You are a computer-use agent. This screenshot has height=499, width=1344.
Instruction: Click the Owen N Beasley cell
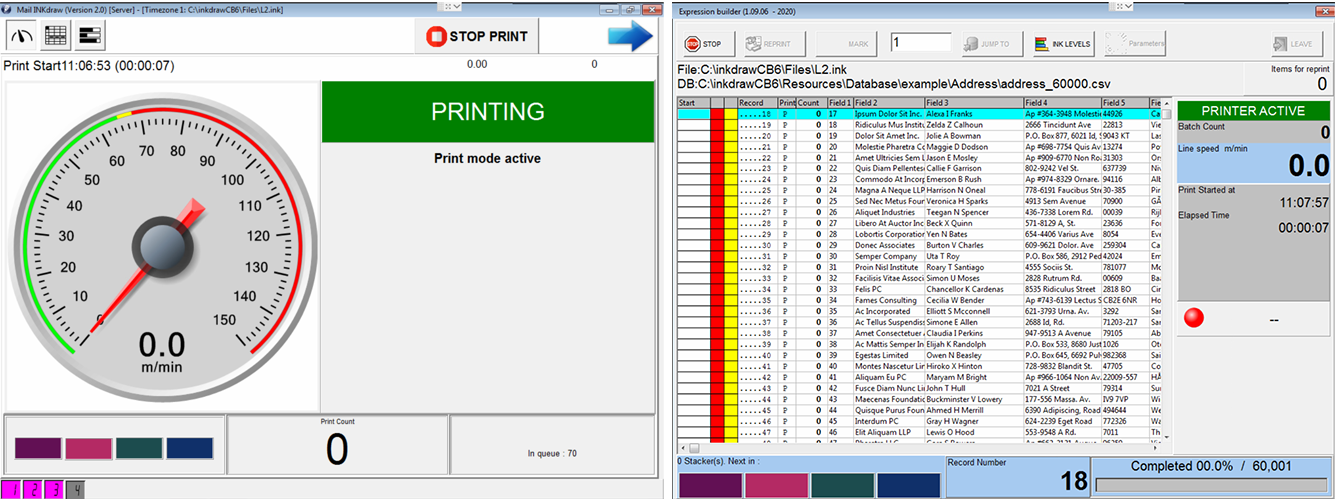pos(973,355)
